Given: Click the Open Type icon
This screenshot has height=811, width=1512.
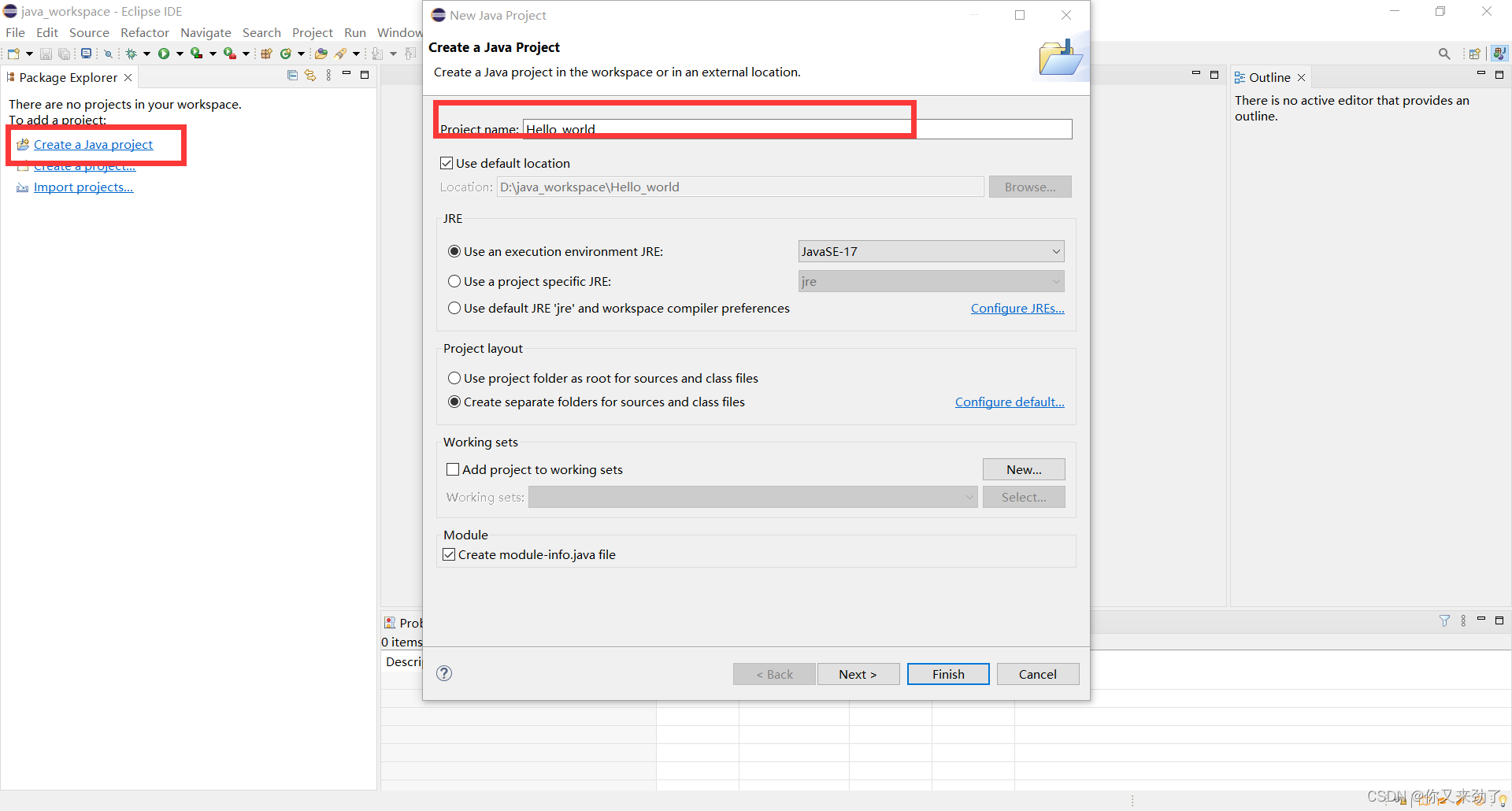Looking at the screenshot, I should pos(321,54).
